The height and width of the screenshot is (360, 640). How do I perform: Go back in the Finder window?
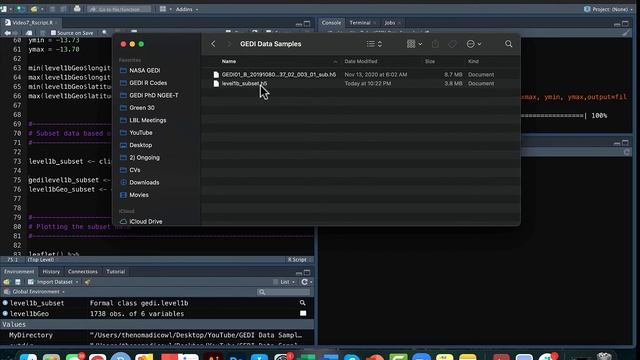coord(213,44)
